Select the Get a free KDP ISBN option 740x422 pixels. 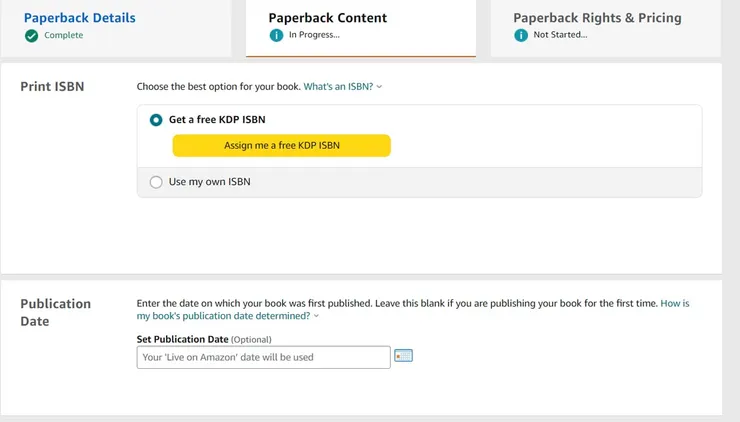tap(156, 120)
